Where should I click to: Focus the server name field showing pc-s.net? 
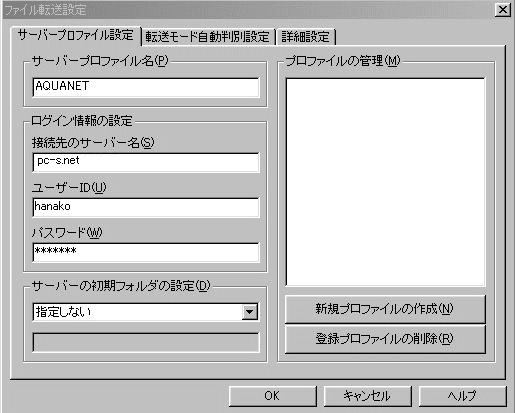click(146, 162)
